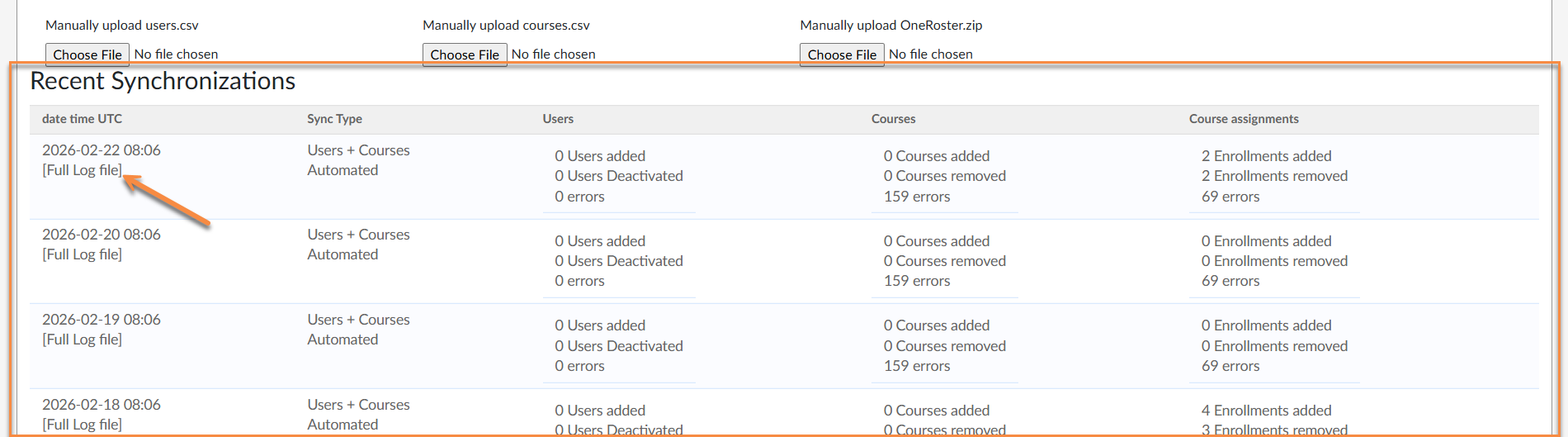
Task: Click Choose File for OneRoster.zip upload
Action: pyautogui.click(x=842, y=55)
